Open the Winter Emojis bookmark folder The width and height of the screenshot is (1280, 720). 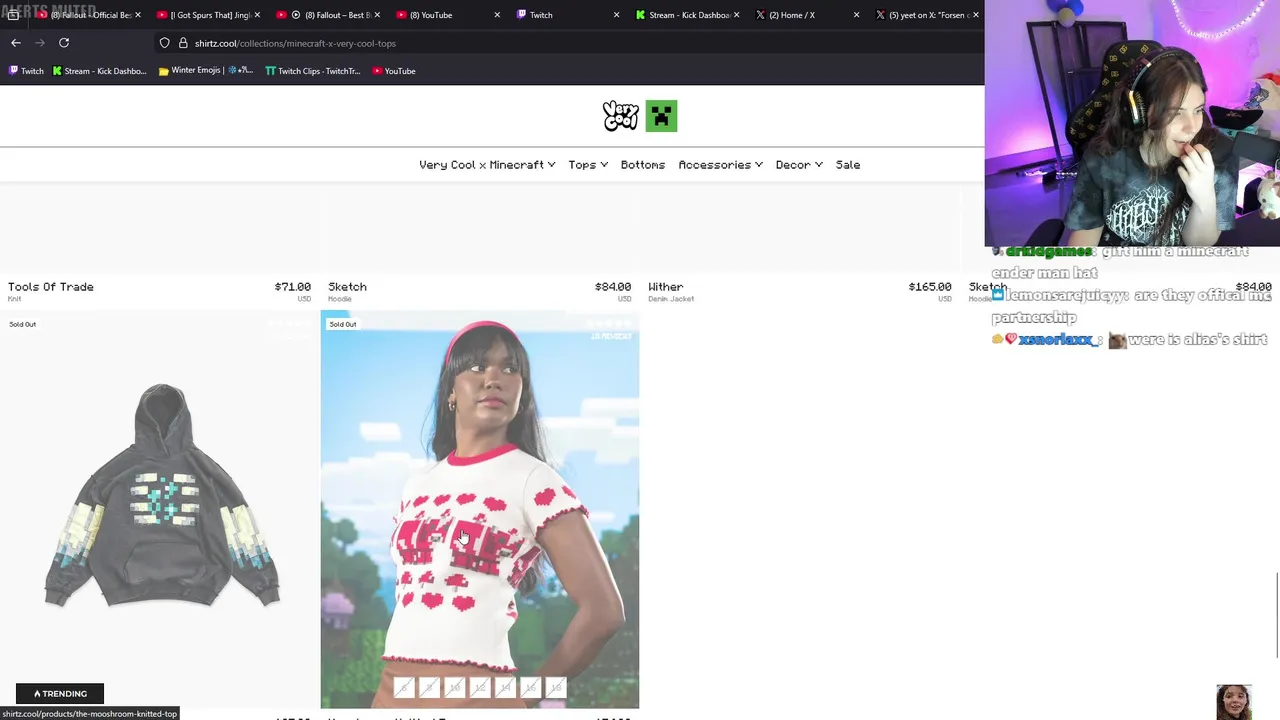(205, 71)
